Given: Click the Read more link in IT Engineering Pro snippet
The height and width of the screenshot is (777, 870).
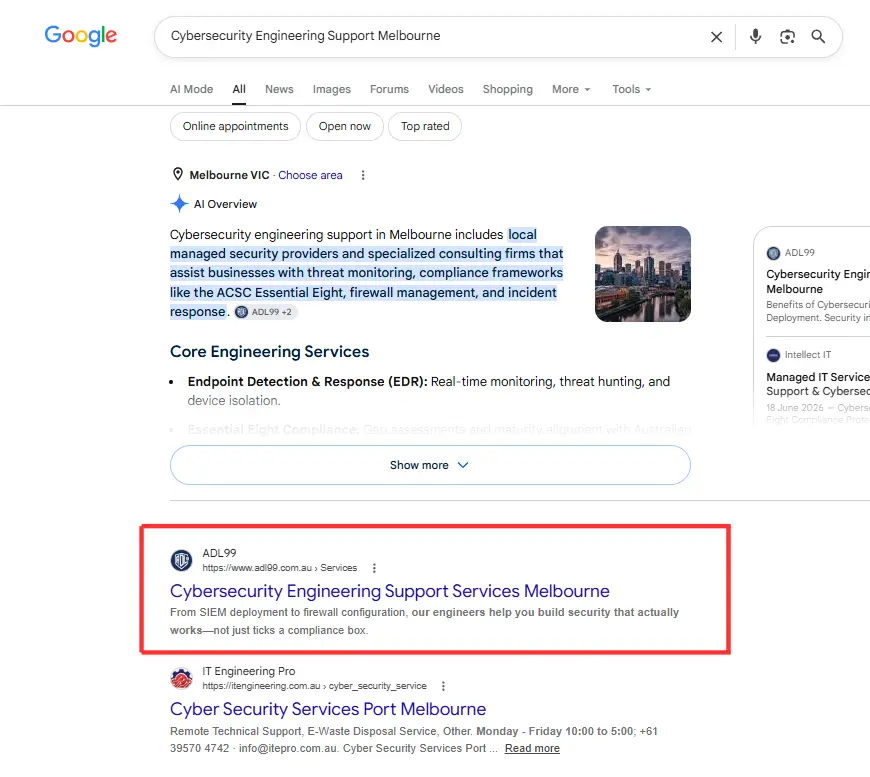Looking at the screenshot, I should pos(532,748).
